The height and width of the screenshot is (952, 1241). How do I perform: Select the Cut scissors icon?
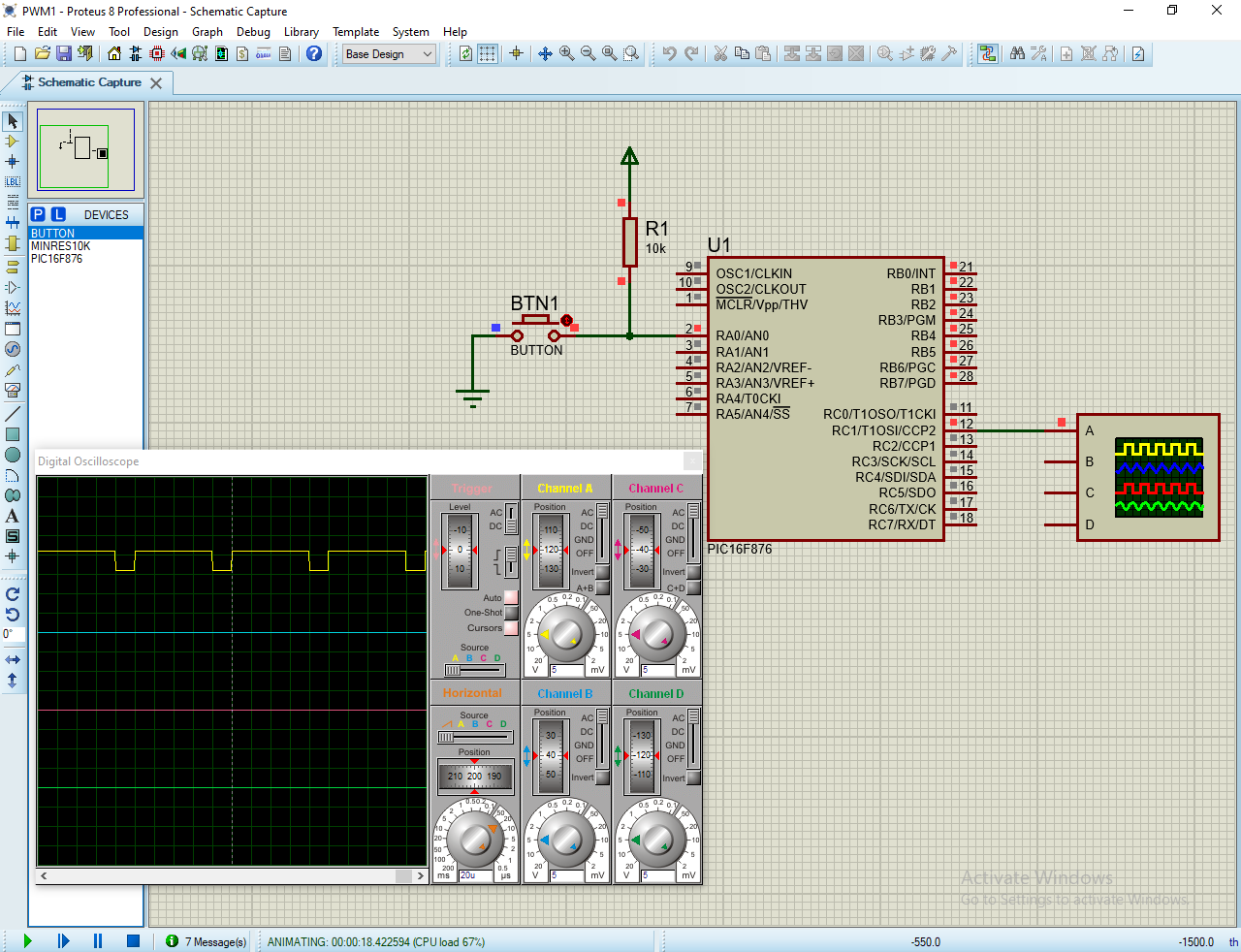pyautogui.click(x=720, y=54)
